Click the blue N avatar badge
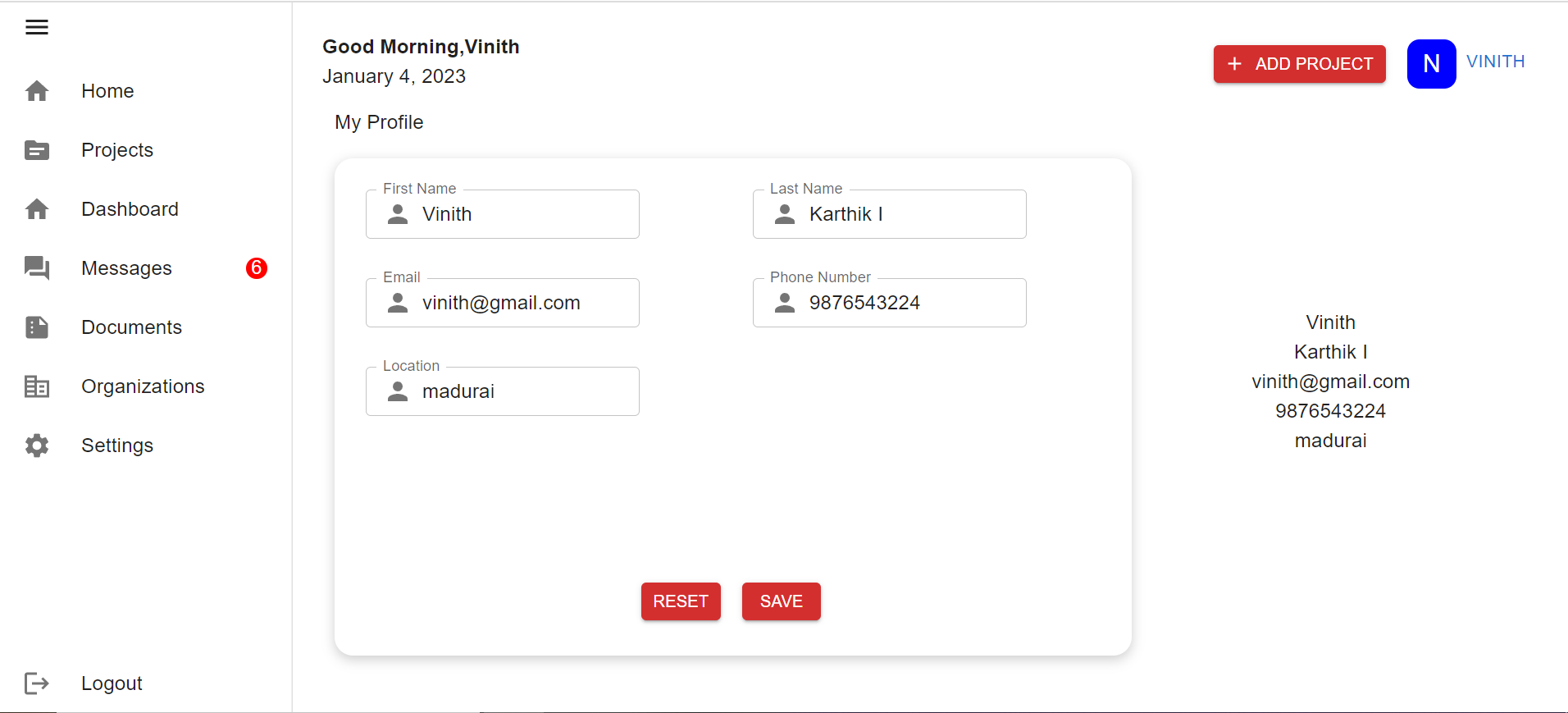 point(1431,63)
